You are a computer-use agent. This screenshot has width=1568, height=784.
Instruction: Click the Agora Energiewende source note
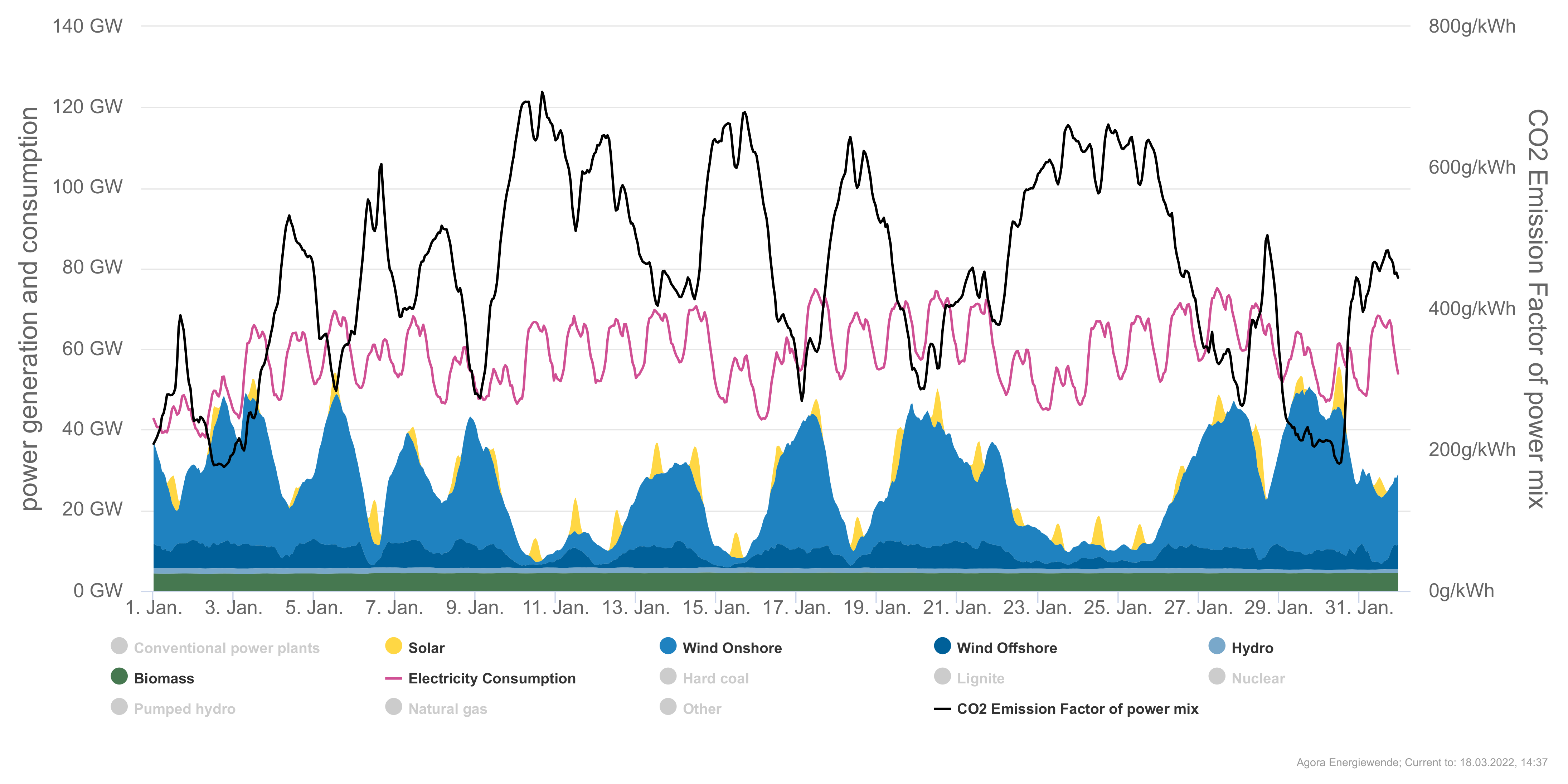[x=1421, y=762]
